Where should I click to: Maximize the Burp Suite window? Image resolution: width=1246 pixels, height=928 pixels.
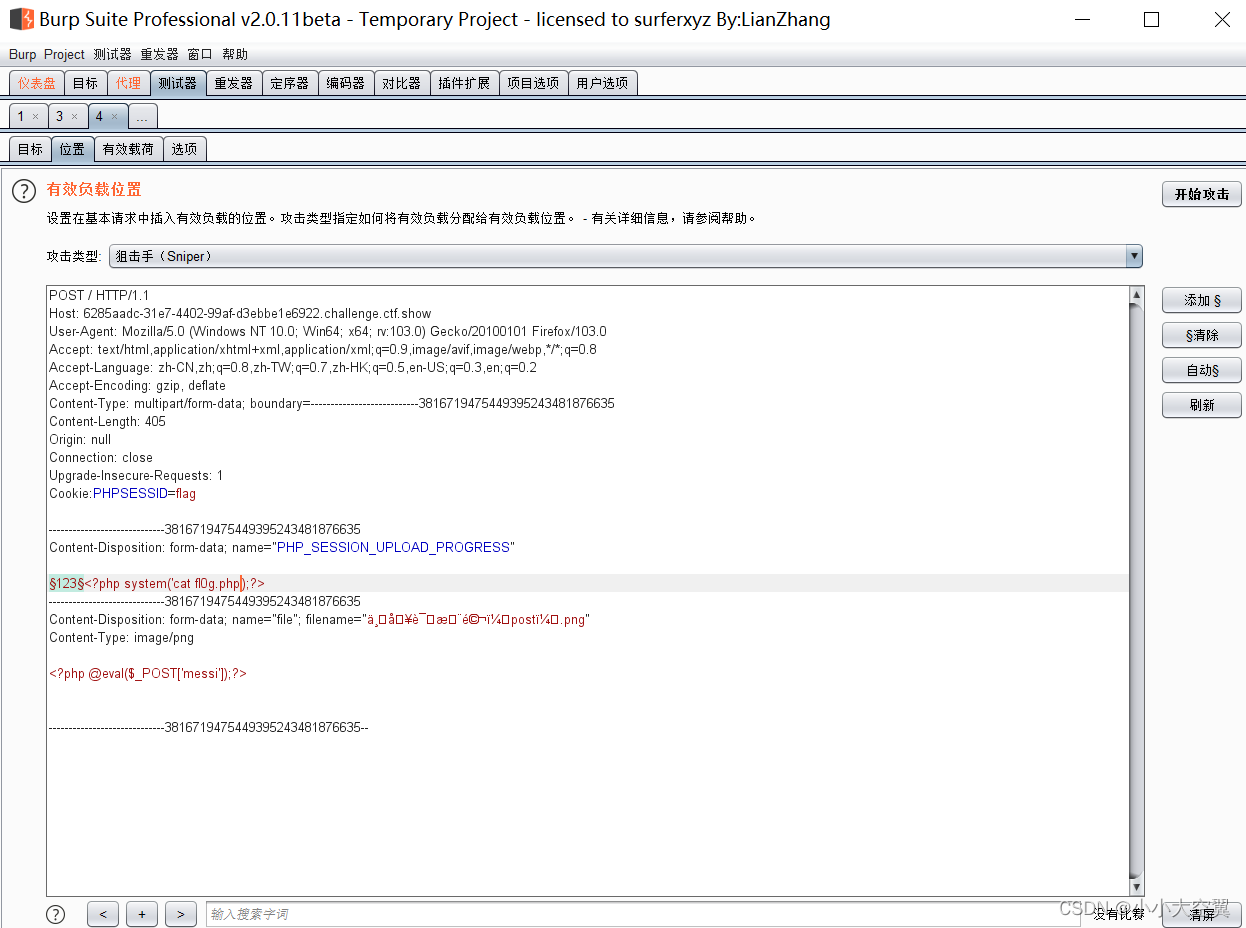tap(1152, 19)
